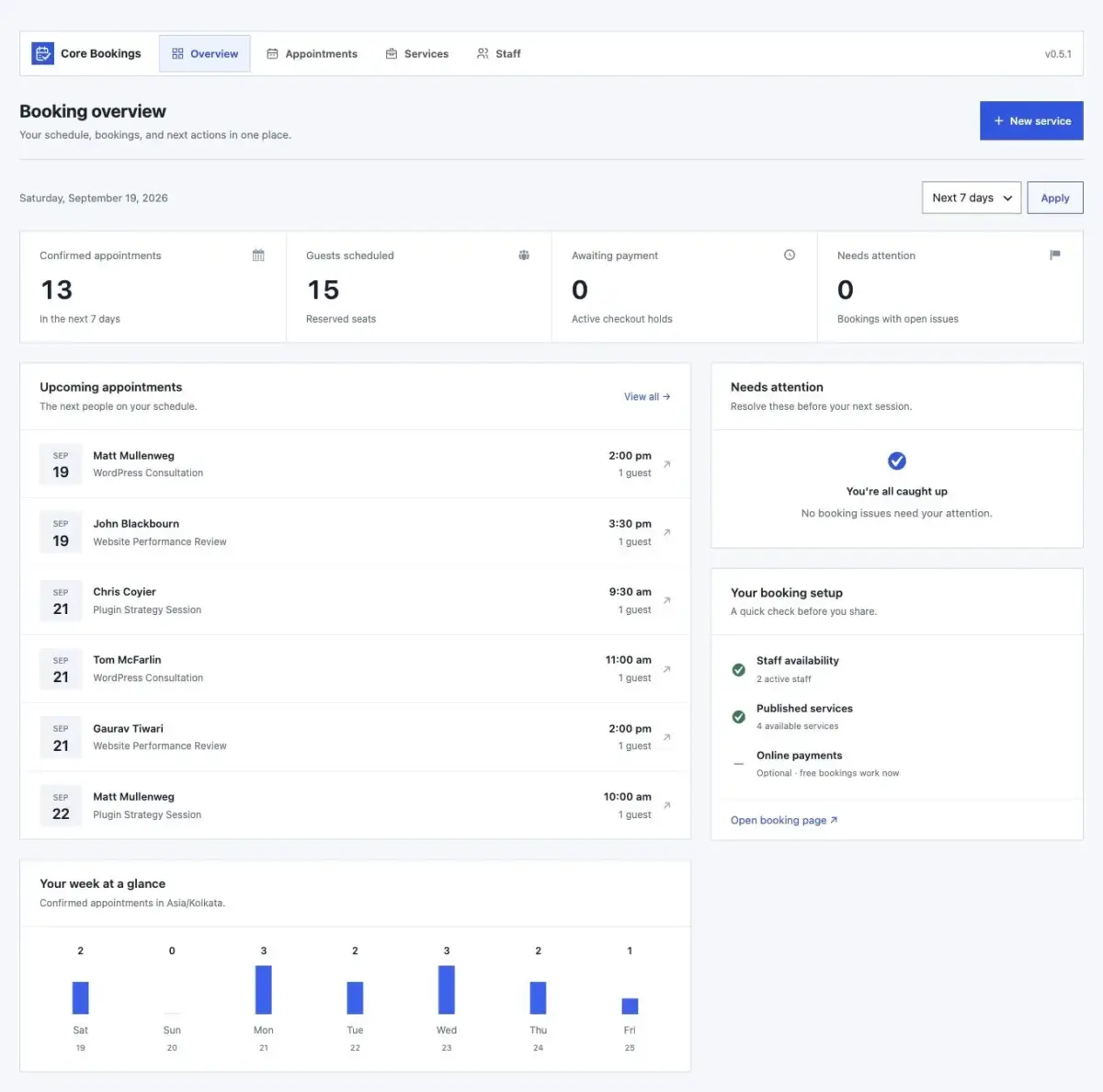This screenshot has width=1103, height=1092.
Task: Open Matt Mullenweg 2:00 pm appointment arrow
Action: click(x=667, y=464)
